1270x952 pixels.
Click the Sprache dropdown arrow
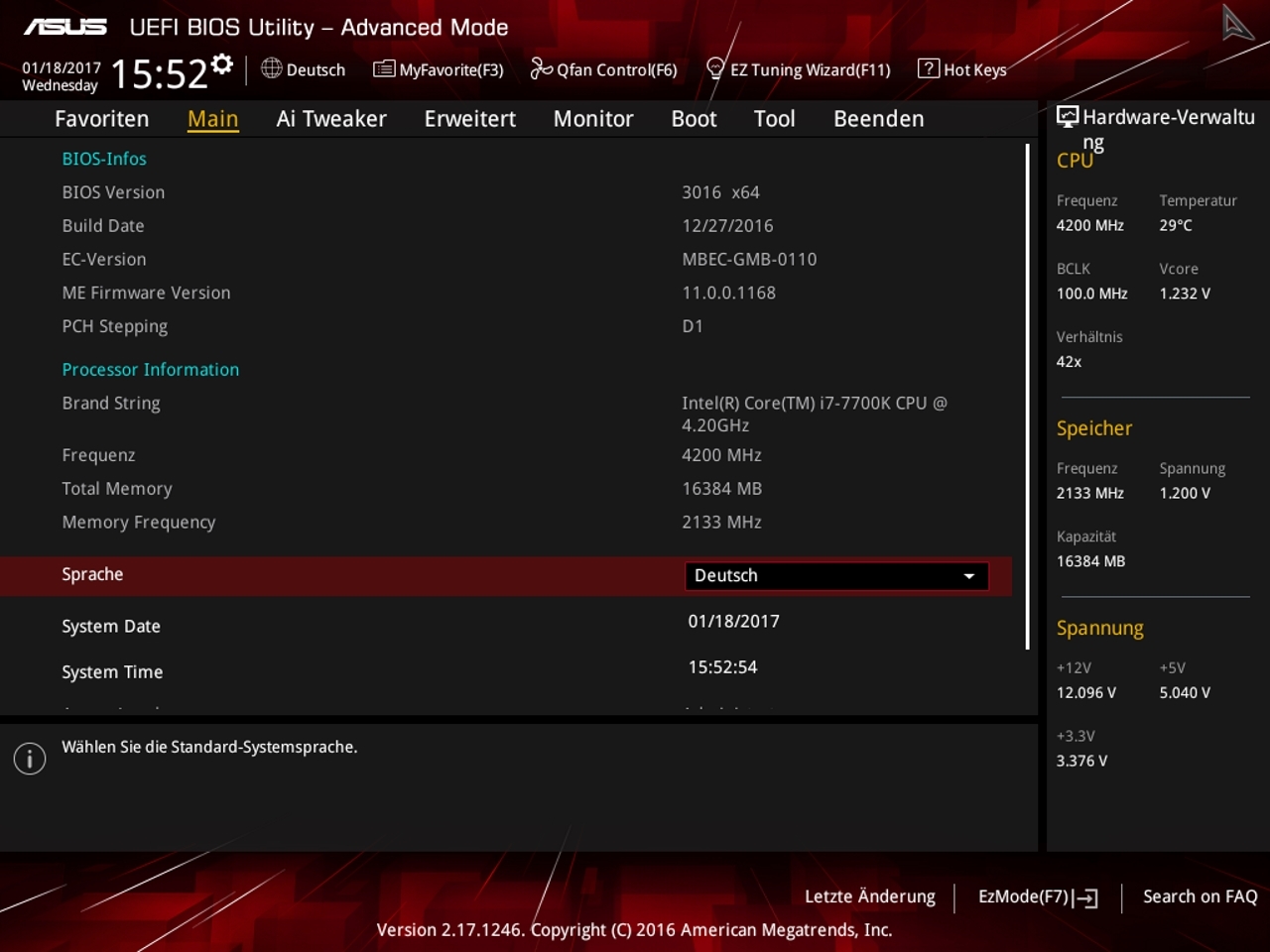(x=968, y=576)
